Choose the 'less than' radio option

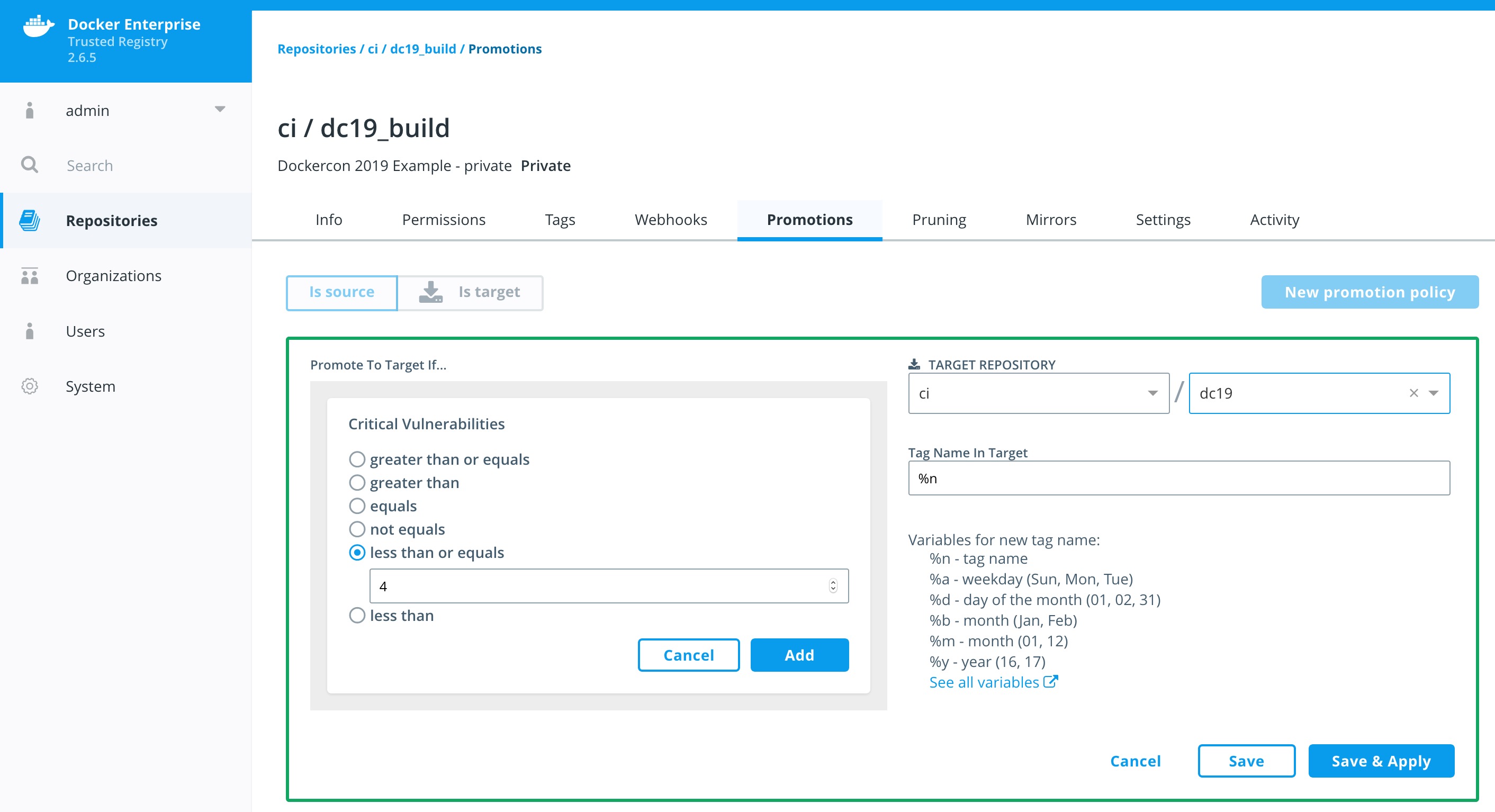(357, 615)
